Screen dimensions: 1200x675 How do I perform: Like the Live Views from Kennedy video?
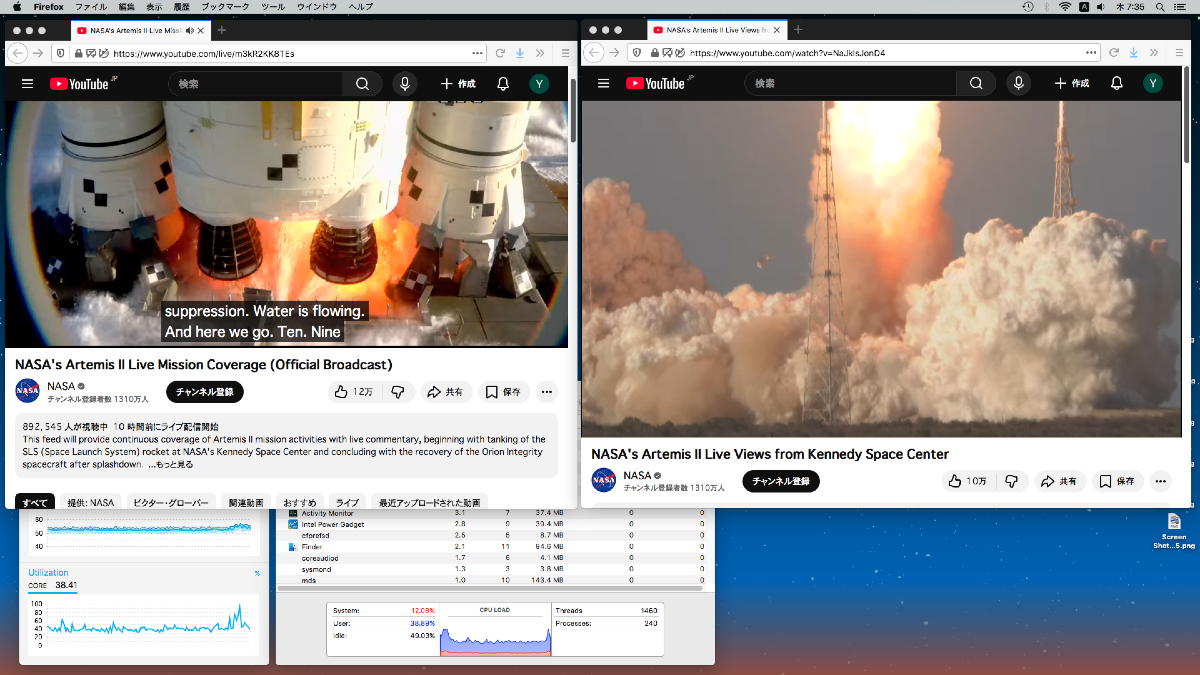click(x=967, y=481)
